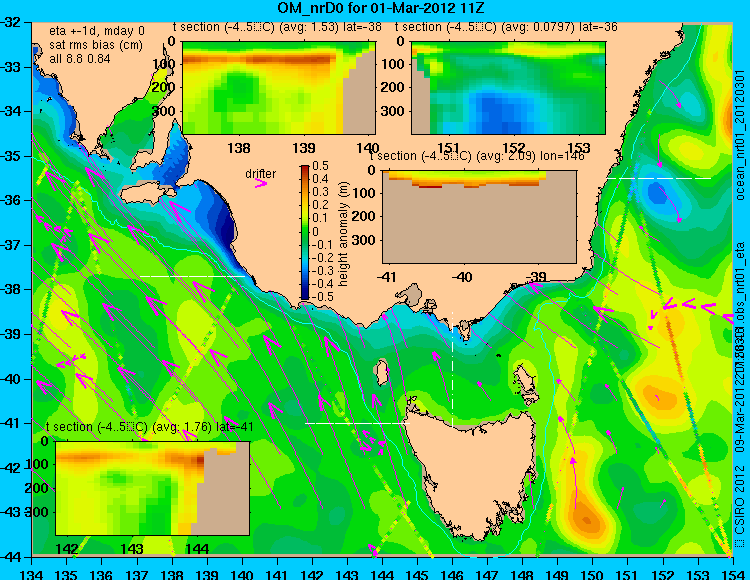This screenshot has width=750, height=580.
Task: Click the white dashed section line at lat -41
Action: point(357,423)
